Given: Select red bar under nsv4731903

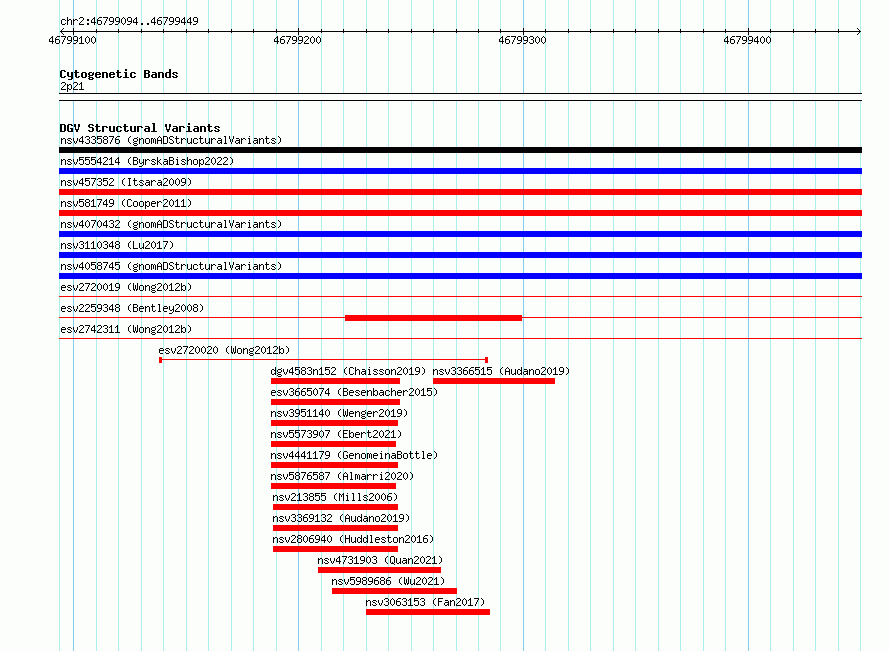Looking at the screenshot, I should click(379, 570).
